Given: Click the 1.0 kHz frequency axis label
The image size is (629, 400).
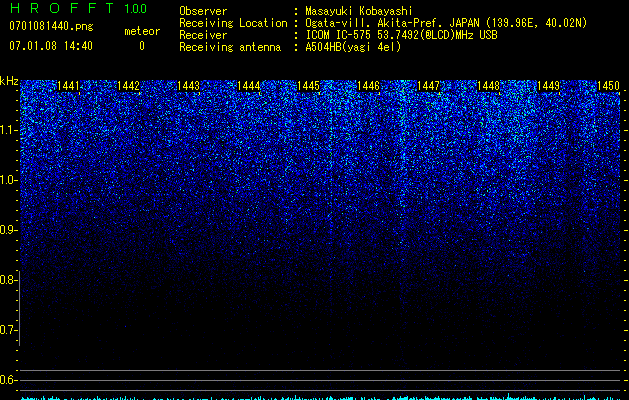Looking at the screenshot, I should [8, 180].
